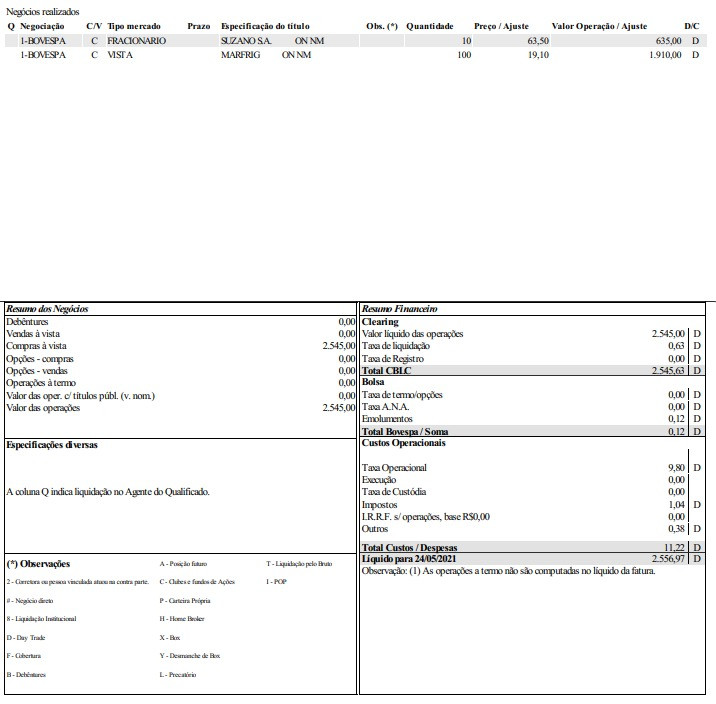
Task: Click the Resumo Financeiro heading
Action: point(400,309)
